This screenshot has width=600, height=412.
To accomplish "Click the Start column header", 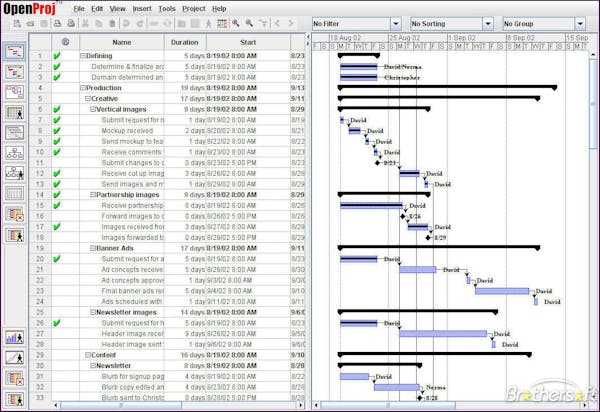I will 248,42.
